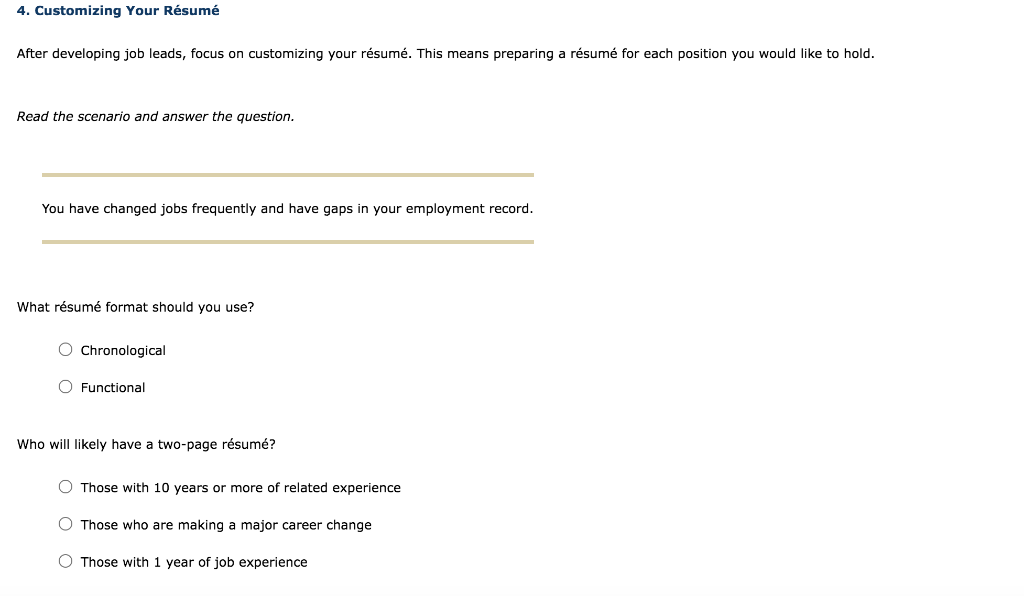Click the question about two-page résumés

point(147,444)
